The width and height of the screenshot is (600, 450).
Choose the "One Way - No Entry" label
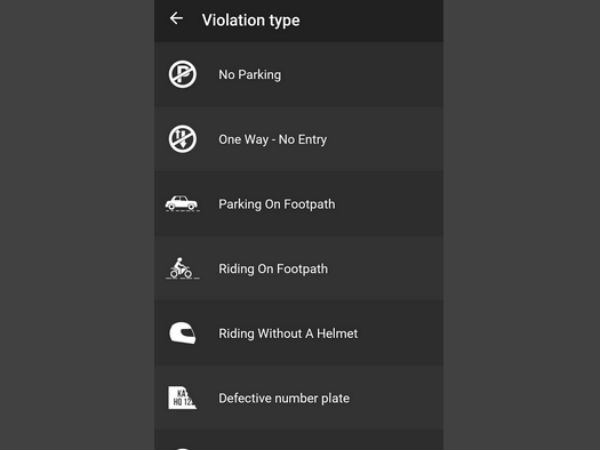pyautogui.click(x=273, y=140)
